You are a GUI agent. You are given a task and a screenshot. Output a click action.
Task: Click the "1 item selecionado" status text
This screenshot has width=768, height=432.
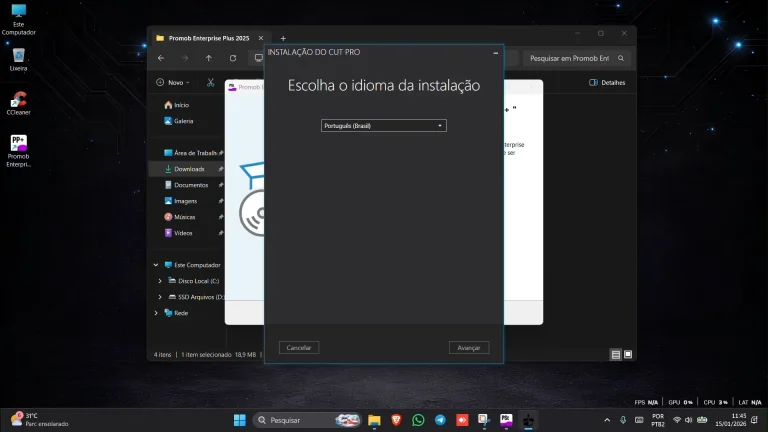click(206, 355)
